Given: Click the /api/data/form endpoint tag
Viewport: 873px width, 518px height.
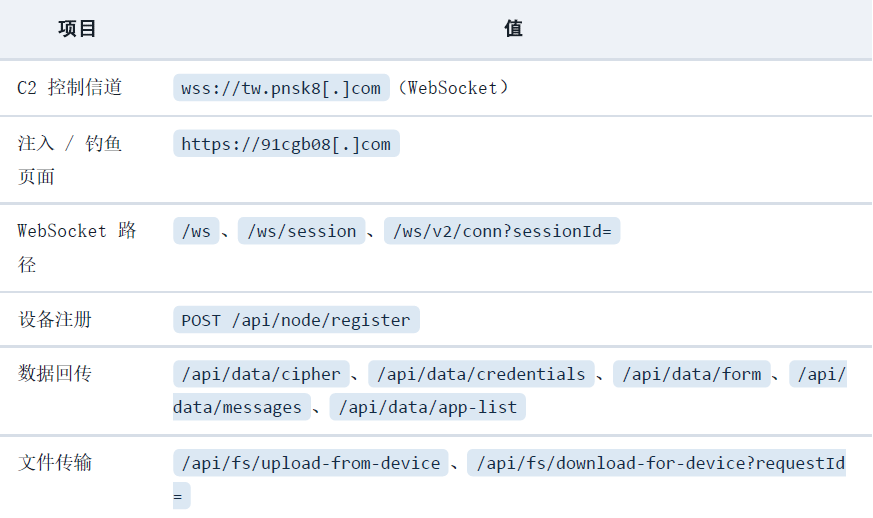Looking at the screenshot, I should point(691,374).
